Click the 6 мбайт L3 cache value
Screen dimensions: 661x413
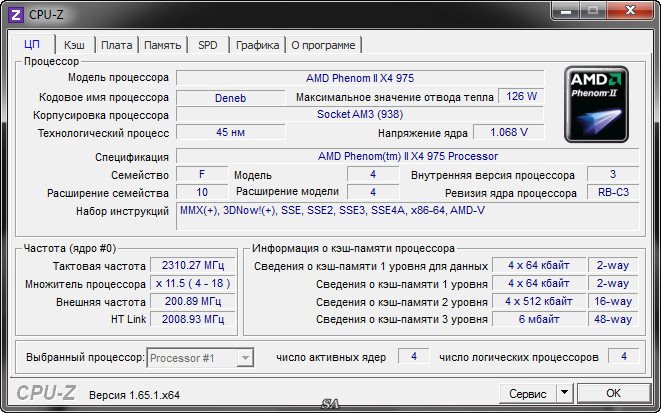[x=539, y=319]
